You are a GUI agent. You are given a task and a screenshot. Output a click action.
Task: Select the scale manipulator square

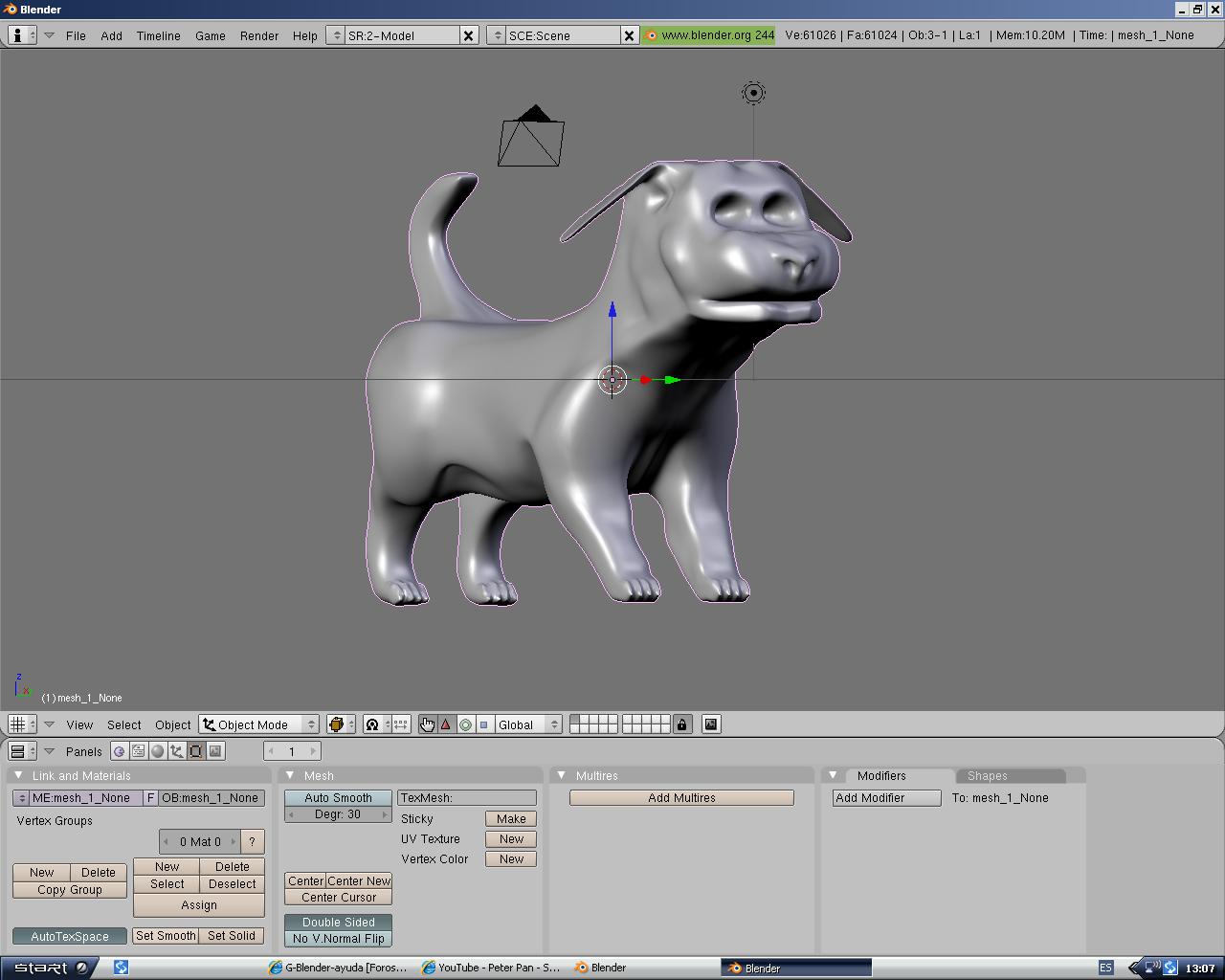(483, 724)
